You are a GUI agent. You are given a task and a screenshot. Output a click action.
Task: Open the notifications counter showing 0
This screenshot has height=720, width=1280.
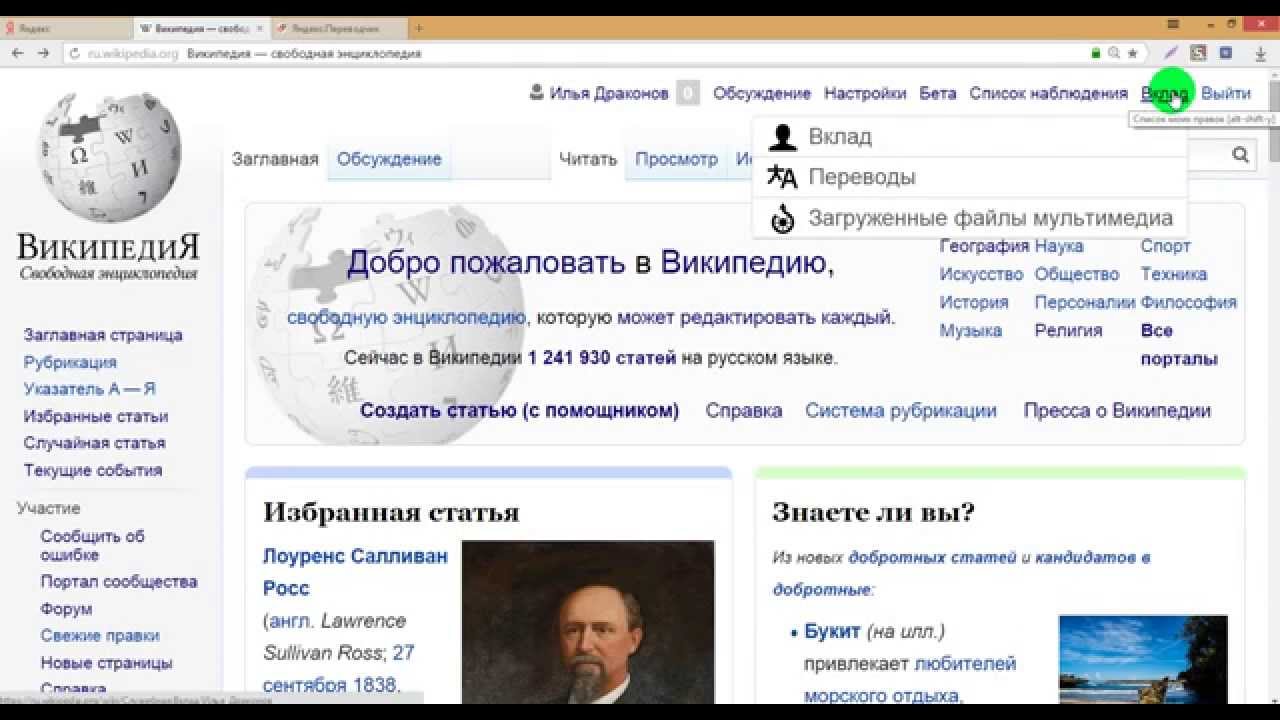coord(687,93)
